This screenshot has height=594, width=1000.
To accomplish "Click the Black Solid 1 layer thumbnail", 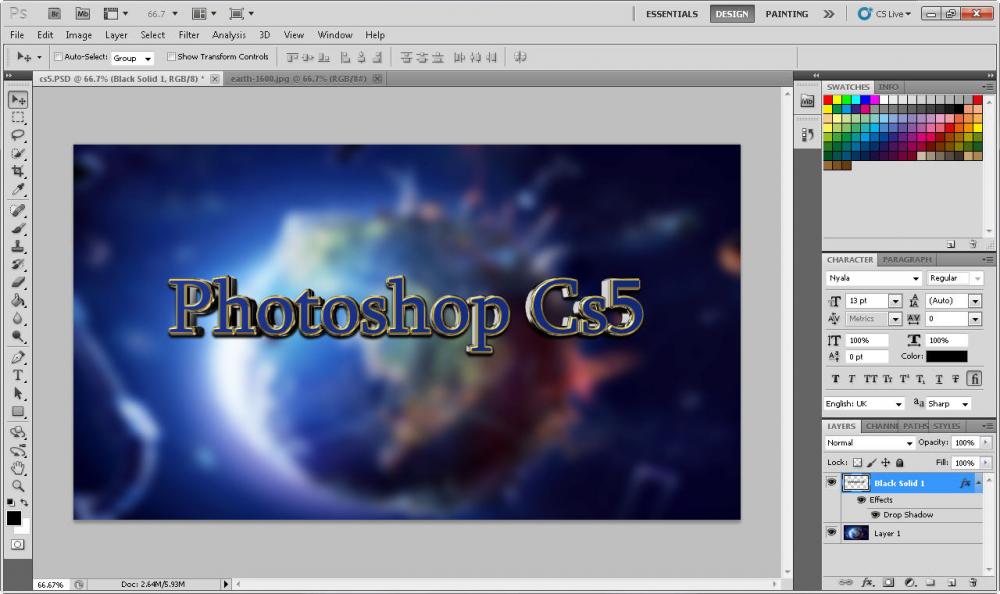I will (x=856, y=483).
